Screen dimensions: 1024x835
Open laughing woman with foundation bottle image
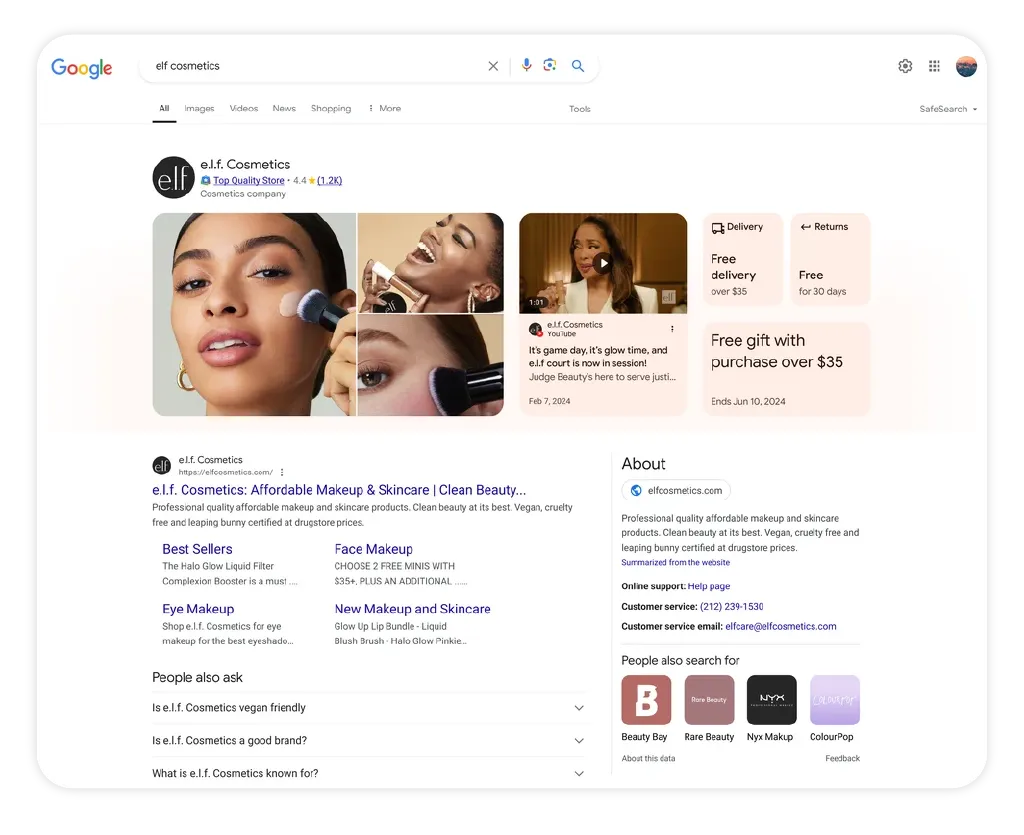coord(431,263)
